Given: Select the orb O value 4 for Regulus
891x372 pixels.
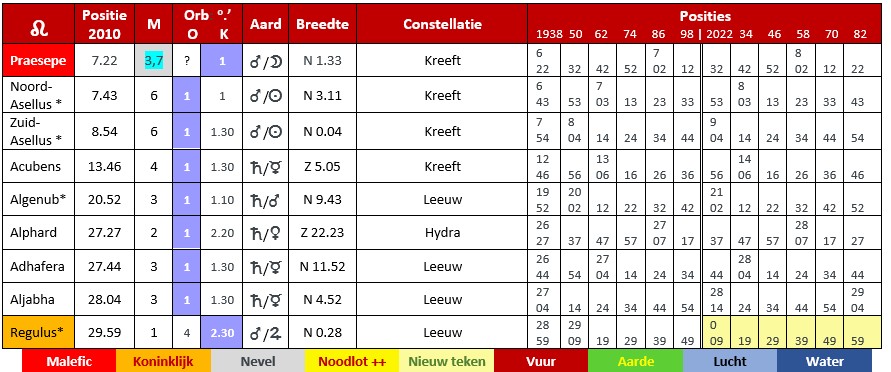Looking at the screenshot, I should pos(187,333).
